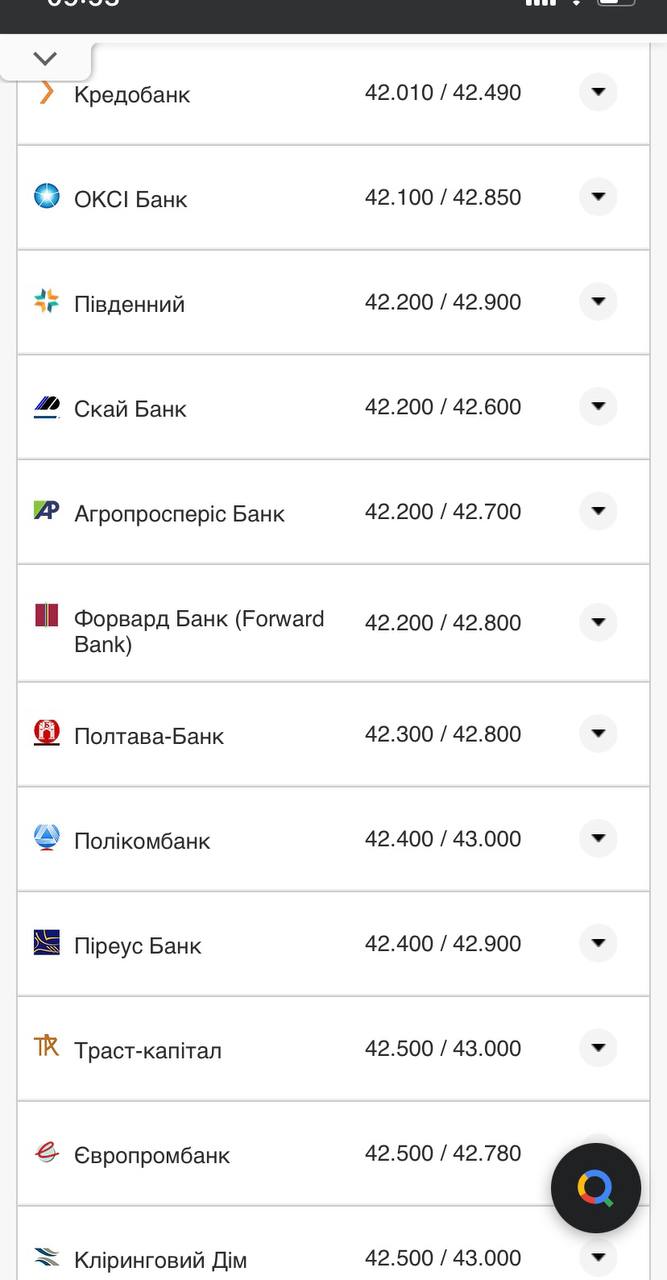
Task: Click the Південний bank logo icon
Action: [47, 301]
